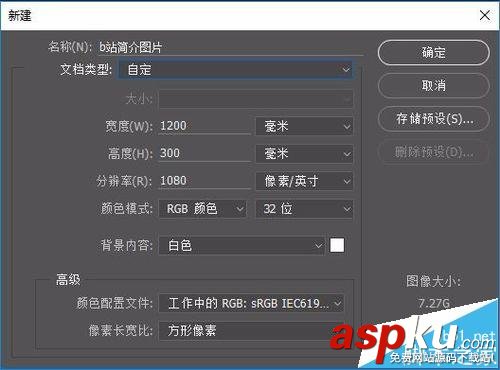This screenshot has width=500, height=370.
Task: Open 像素长宽比 dropdown showing 方形像素
Action: coord(251,331)
